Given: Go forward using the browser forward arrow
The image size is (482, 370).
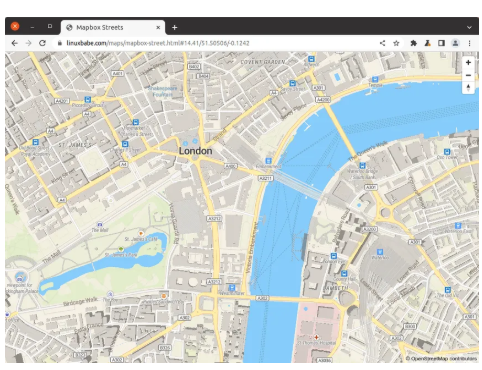Looking at the screenshot, I should click(x=28, y=43).
